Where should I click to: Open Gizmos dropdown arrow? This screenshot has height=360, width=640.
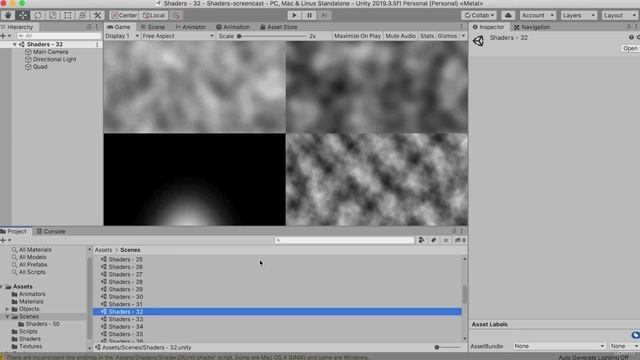click(x=463, y=36)
